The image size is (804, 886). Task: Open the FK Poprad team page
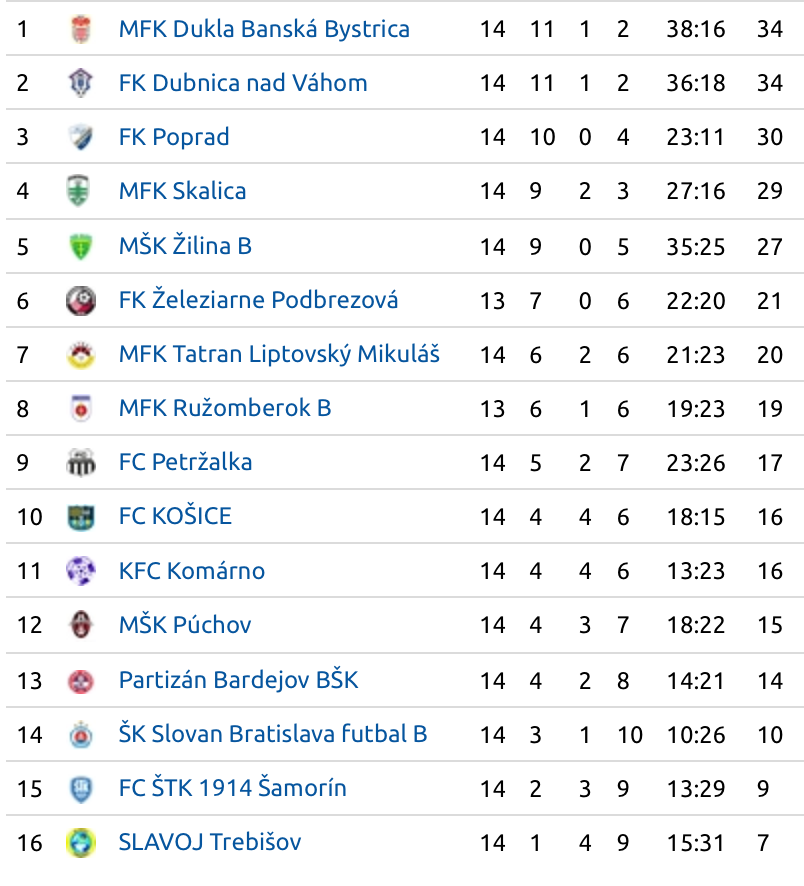pos(174,137)
